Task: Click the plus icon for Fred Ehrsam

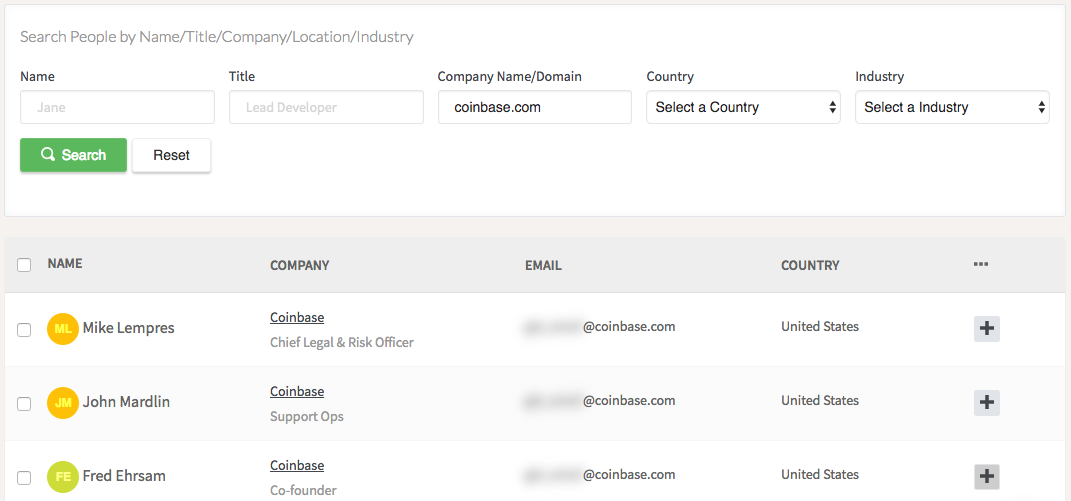Action: point(987,476)
